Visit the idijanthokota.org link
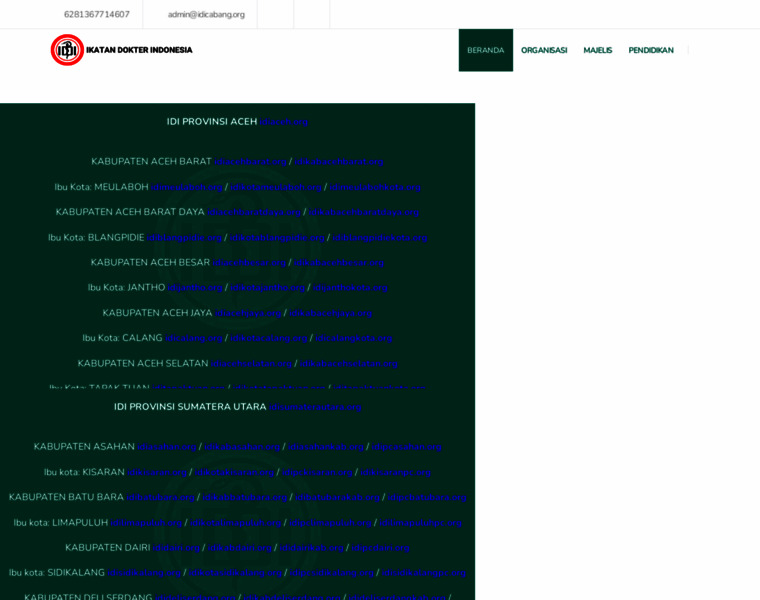Image resolution: width=760 pixels, height=600 pixels. [x=350, y=288]
